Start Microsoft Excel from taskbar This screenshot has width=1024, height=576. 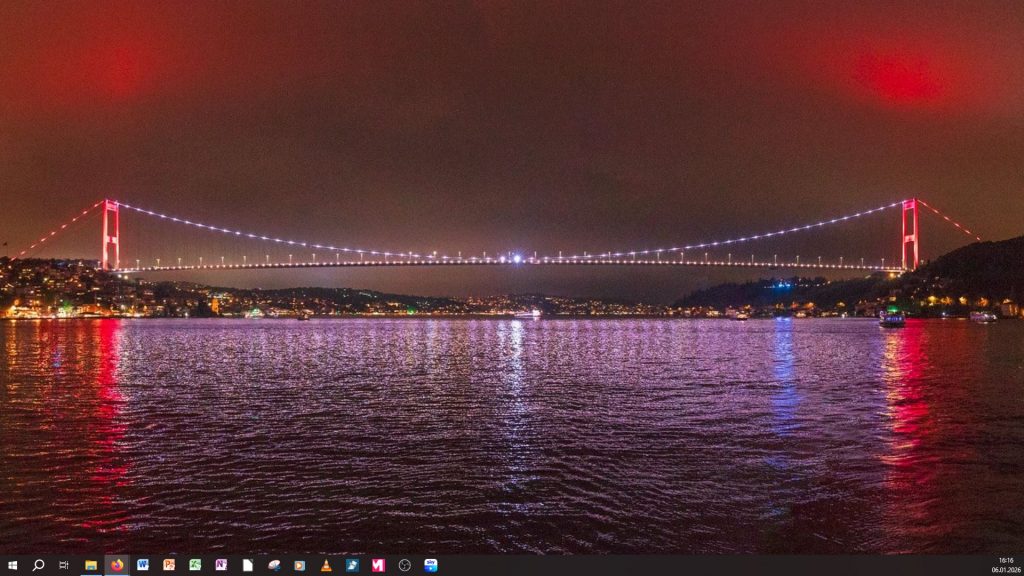(x=195, y=565)
